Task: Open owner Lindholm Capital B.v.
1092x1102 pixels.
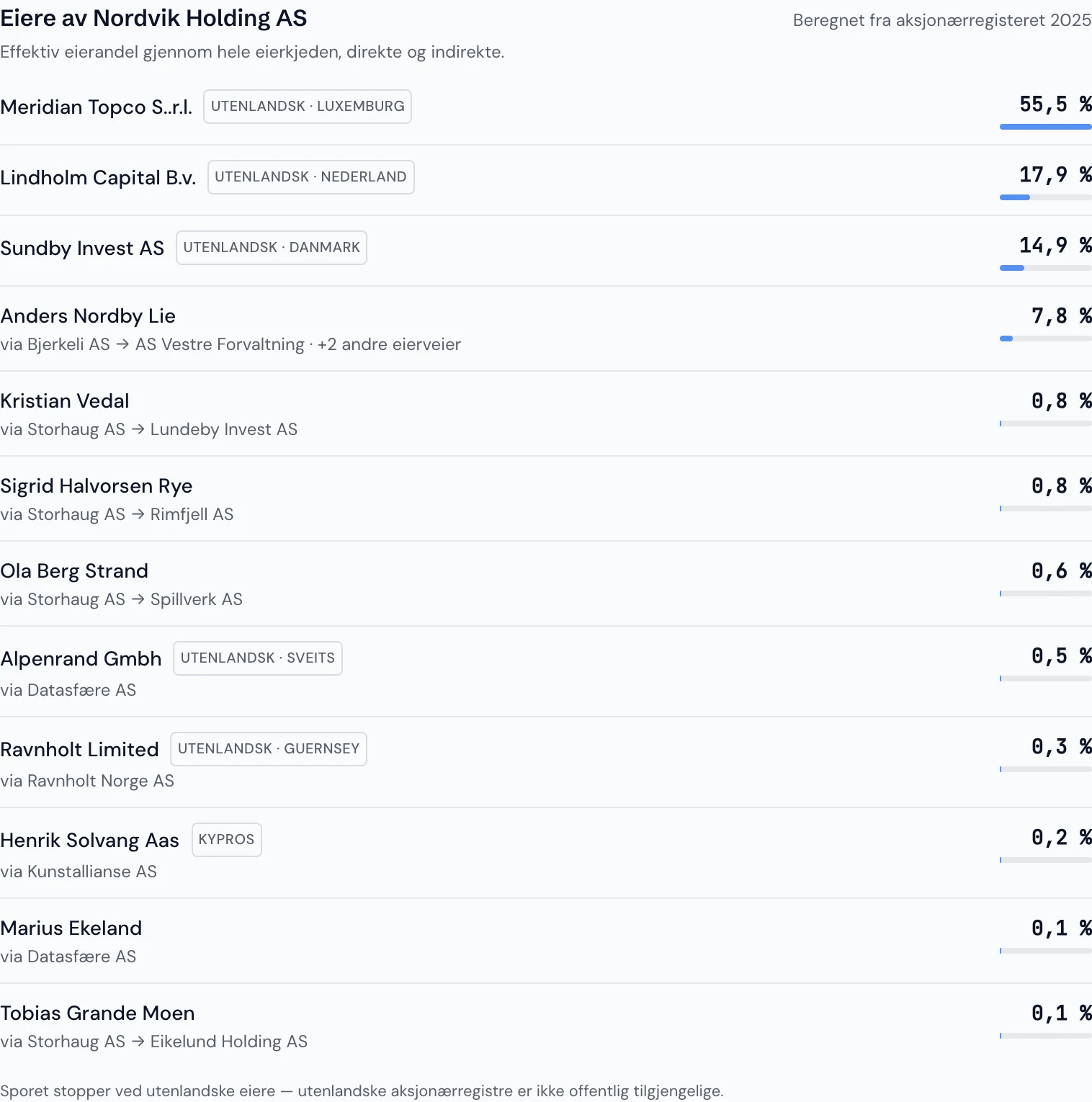Action: click(x=98, y=177)
